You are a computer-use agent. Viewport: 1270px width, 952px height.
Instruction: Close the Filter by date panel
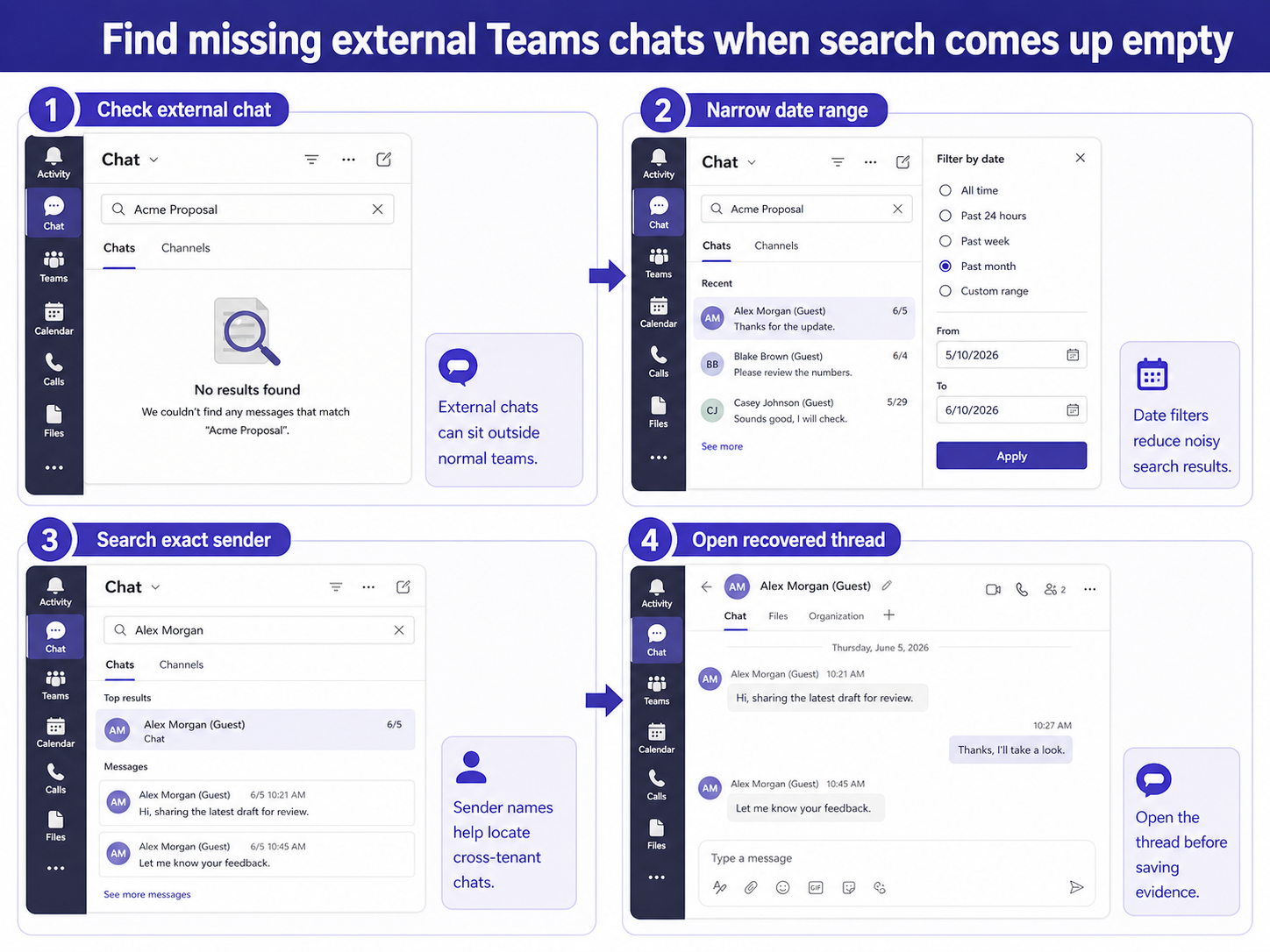click(x=1080, y=158)
